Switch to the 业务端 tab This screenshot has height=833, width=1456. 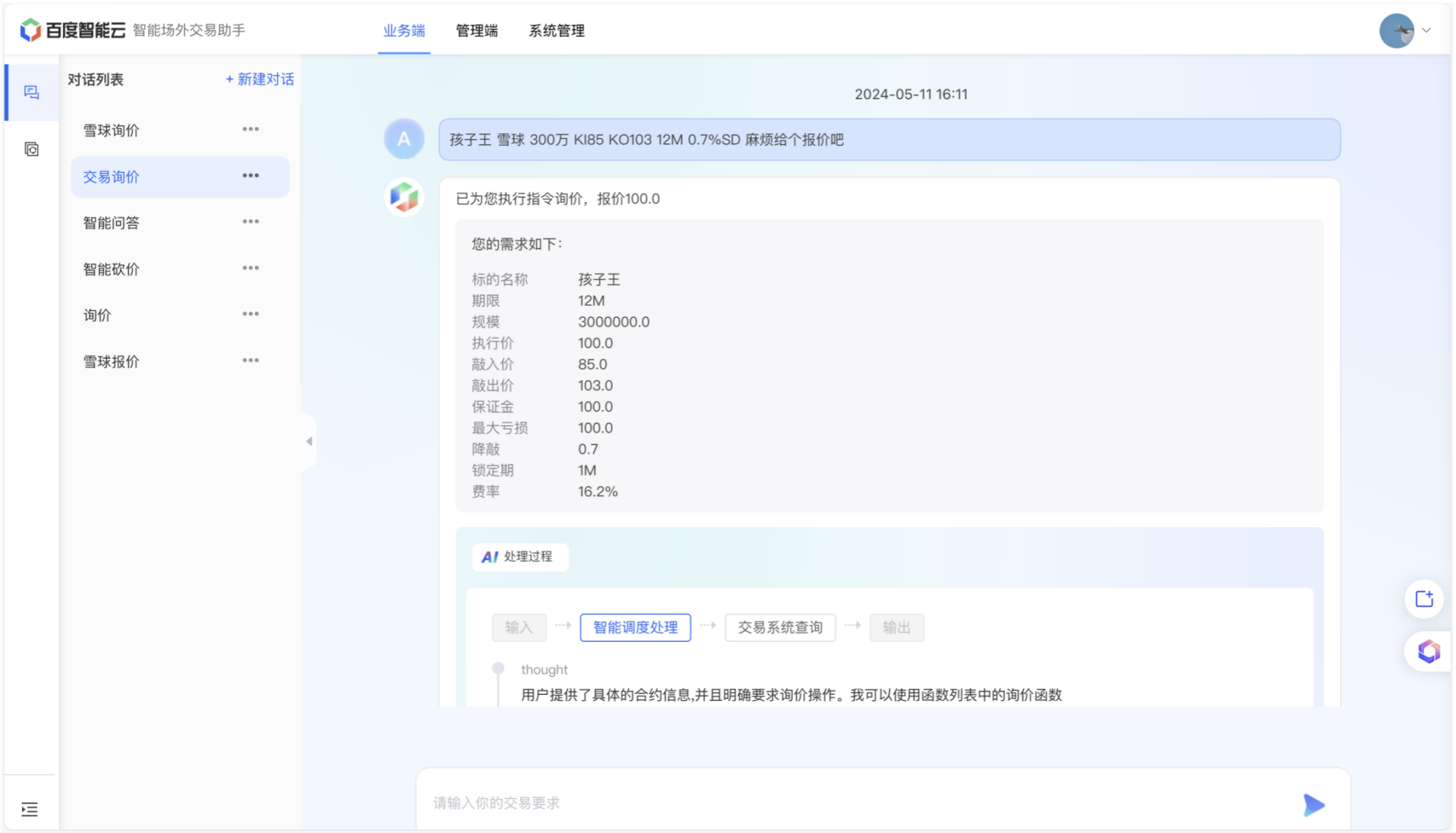pyautogui.click(x=404, y=31)
